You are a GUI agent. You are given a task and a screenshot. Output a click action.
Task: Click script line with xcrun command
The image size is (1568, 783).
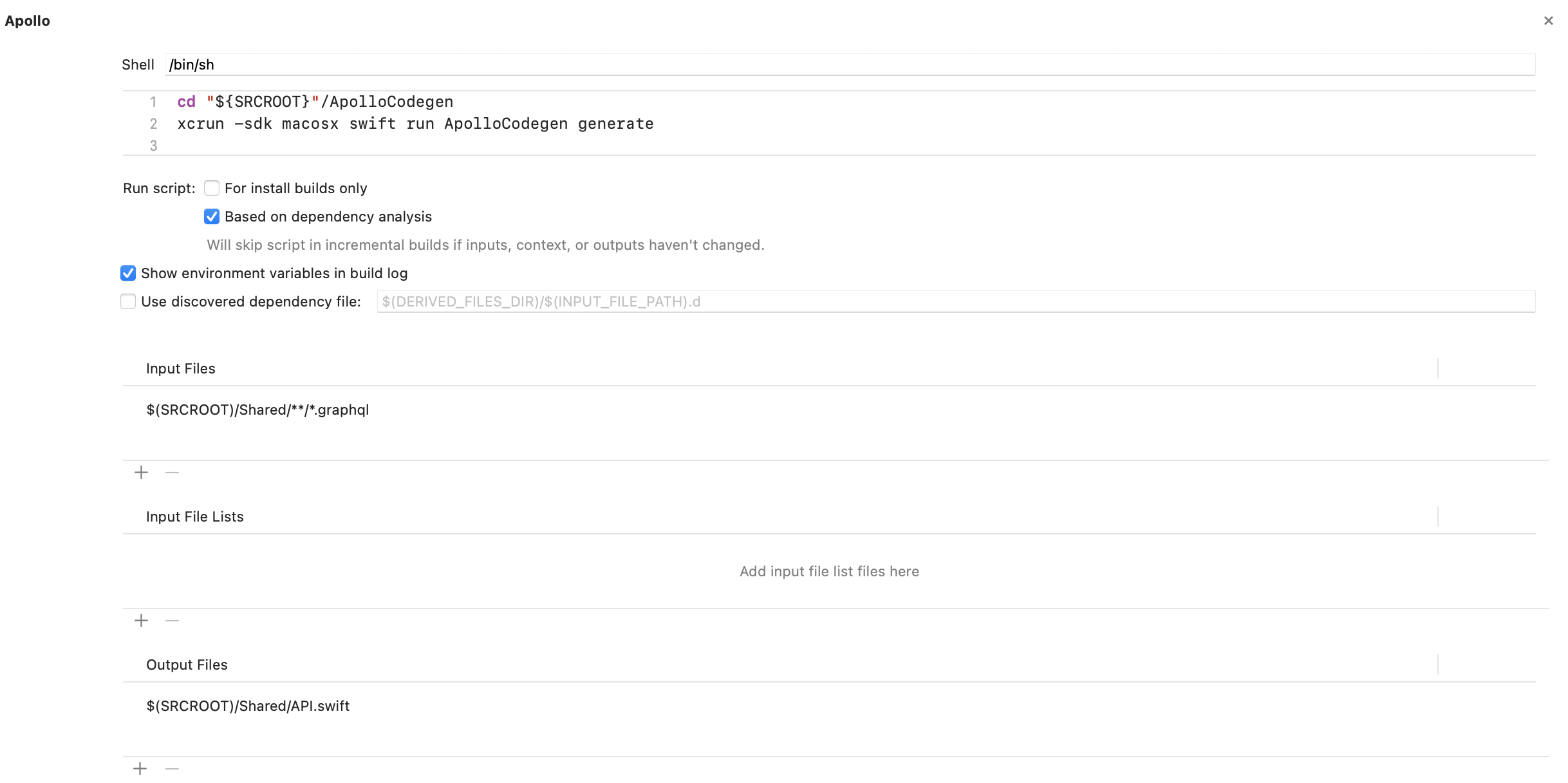click(415, 124)
